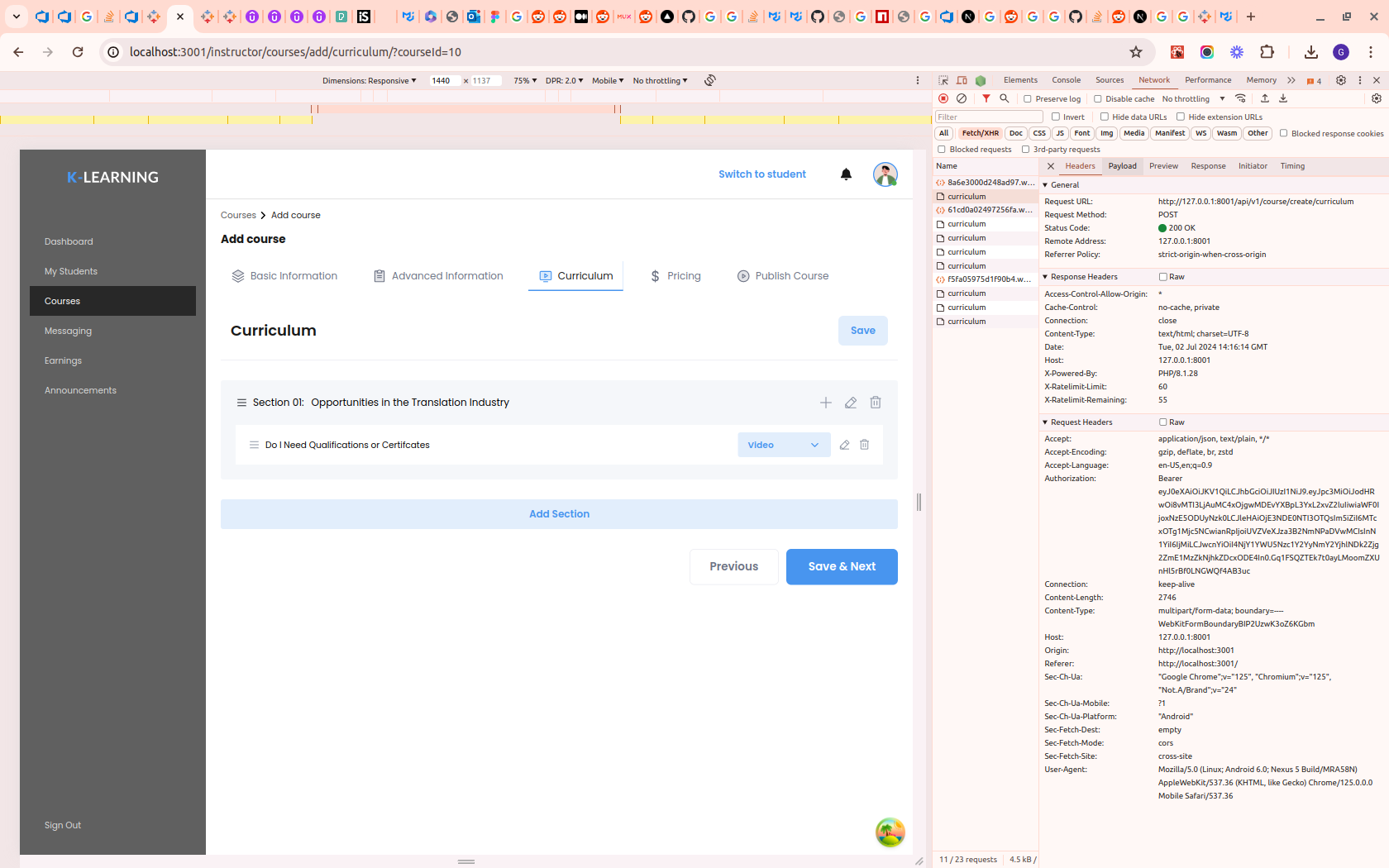Image resolution: width=1389 pixels, height=868 pixels.
Task: Open the Dimensions Responsive dropdown
Action: pyautogui.click(x=369, y=81)
